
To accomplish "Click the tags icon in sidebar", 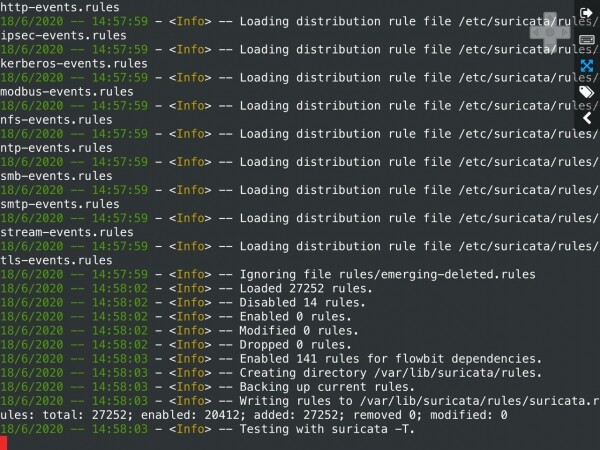I will pos(587,93).
